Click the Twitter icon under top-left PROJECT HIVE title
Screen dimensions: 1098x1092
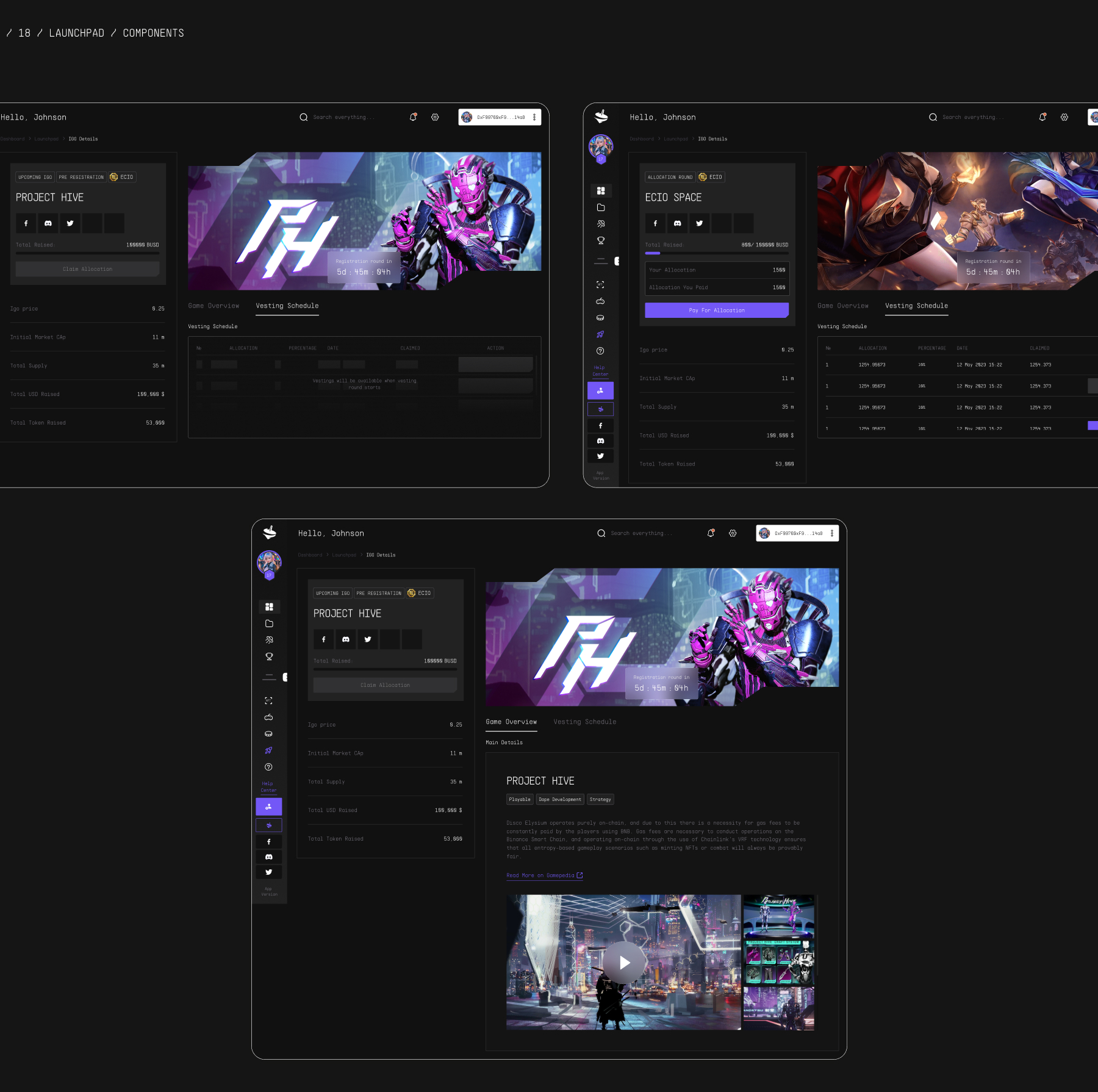(70, 223)
